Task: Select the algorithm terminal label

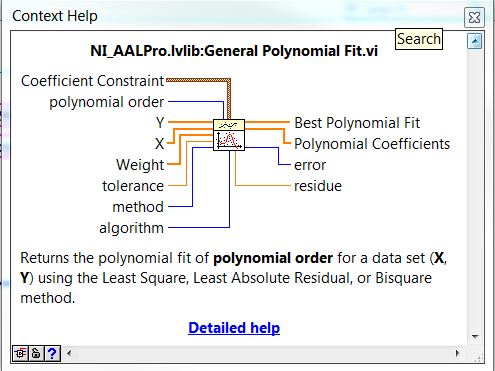Action: [x=131, y=228]
